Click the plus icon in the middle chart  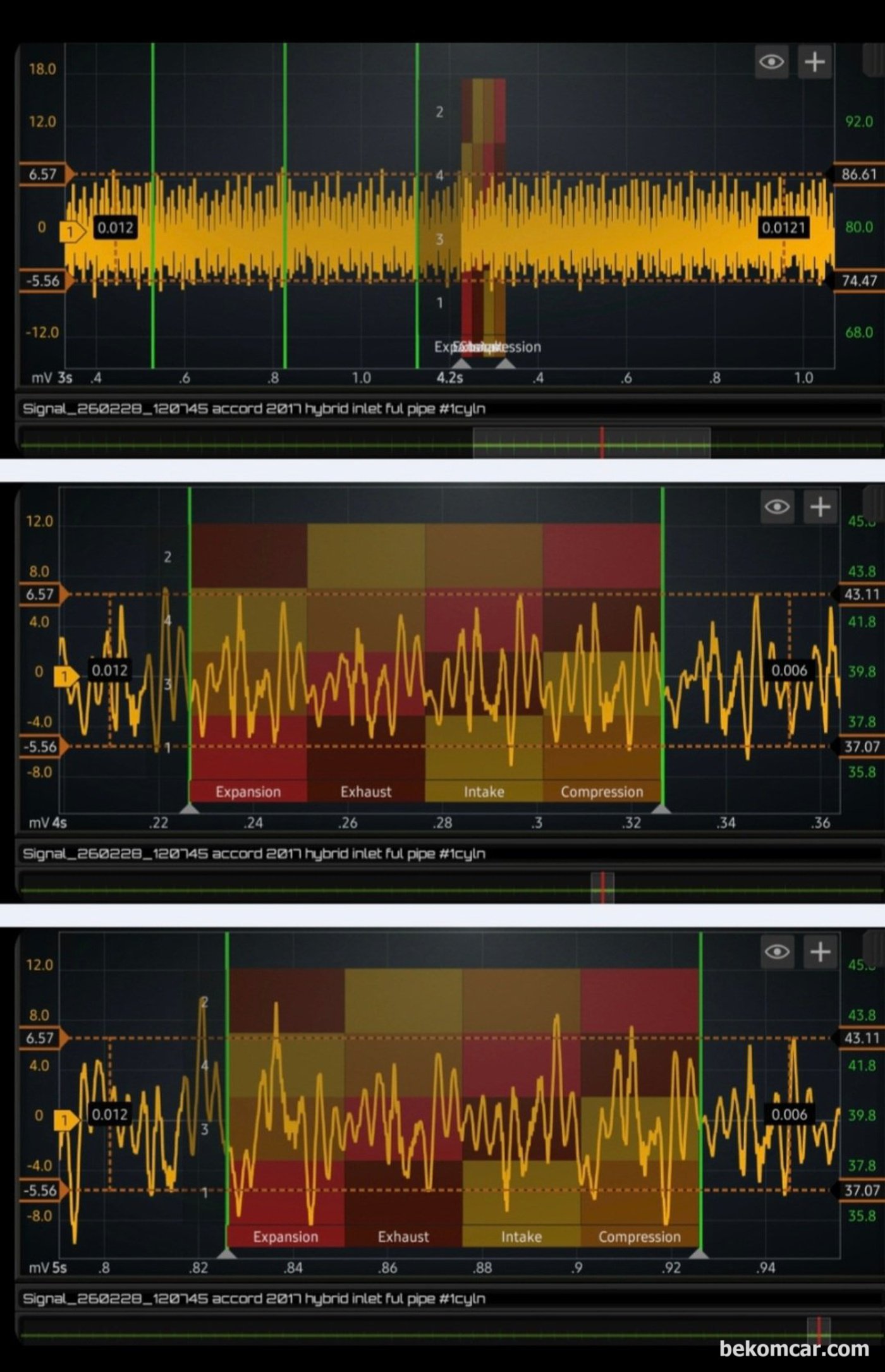tap(820, 507)
